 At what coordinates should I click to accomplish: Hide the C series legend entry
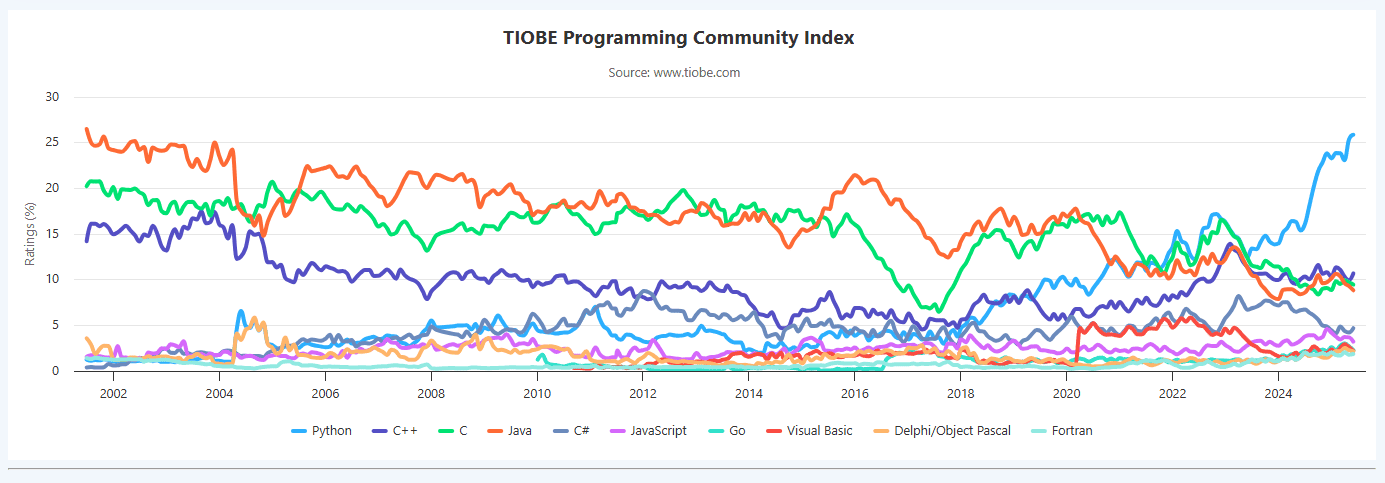[x=452, y=431]
